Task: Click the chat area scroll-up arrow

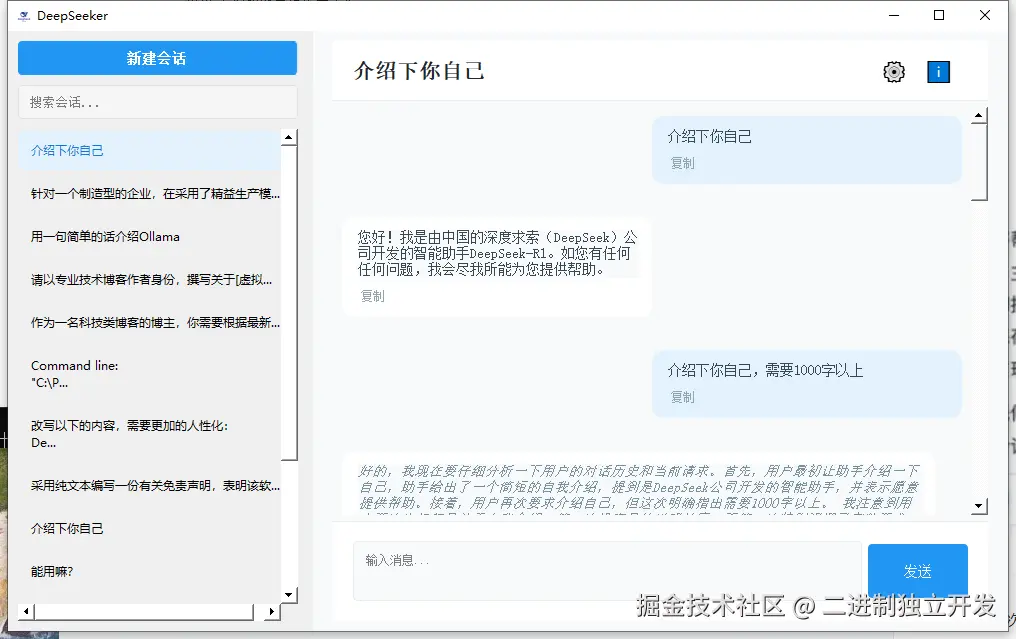Action: 979,115
